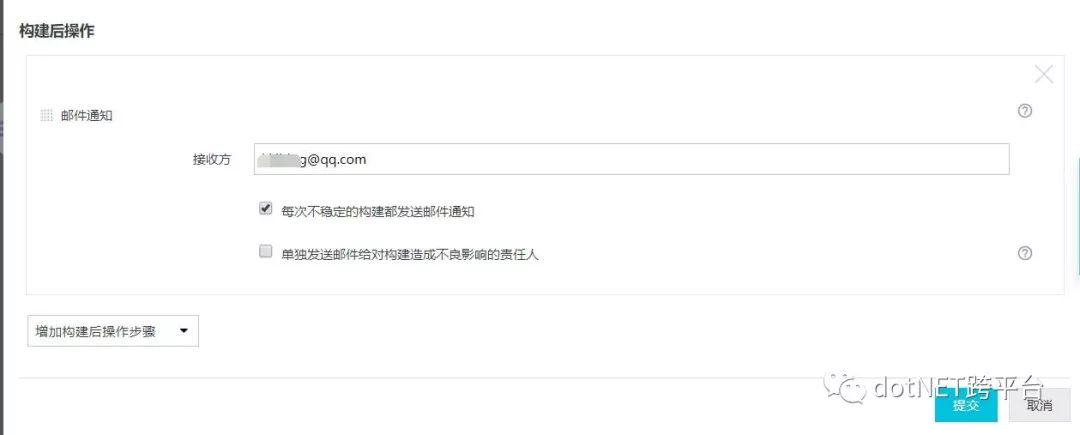This screenshot has width=1080, height=435.
Task: Cancel changes with the 取消 button
Action: pyautogui.click(x=1039, y=405)
